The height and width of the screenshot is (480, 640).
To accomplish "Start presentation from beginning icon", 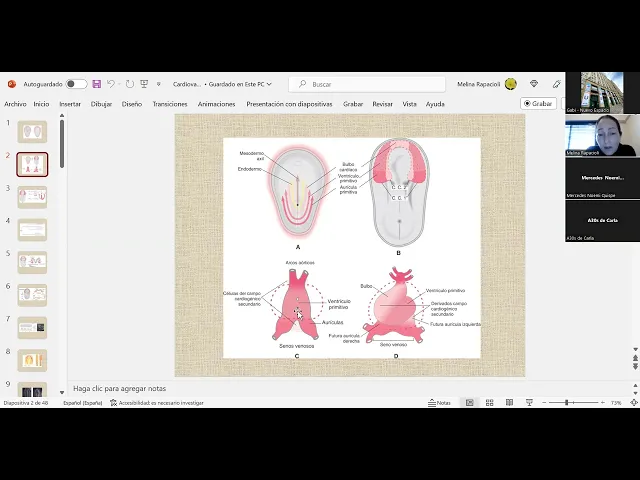I will pyautogui.click(x=144, y=84).
